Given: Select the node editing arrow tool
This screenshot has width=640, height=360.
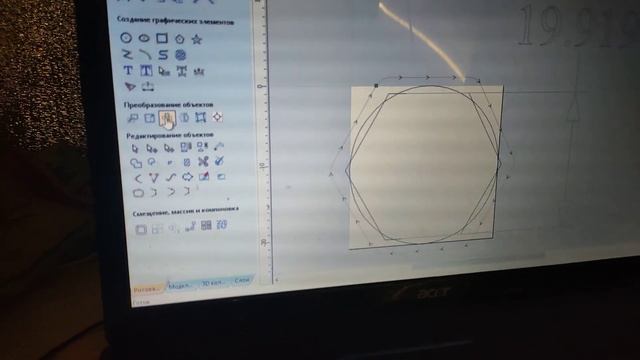Looking at the screenshot, I should 135,149.
